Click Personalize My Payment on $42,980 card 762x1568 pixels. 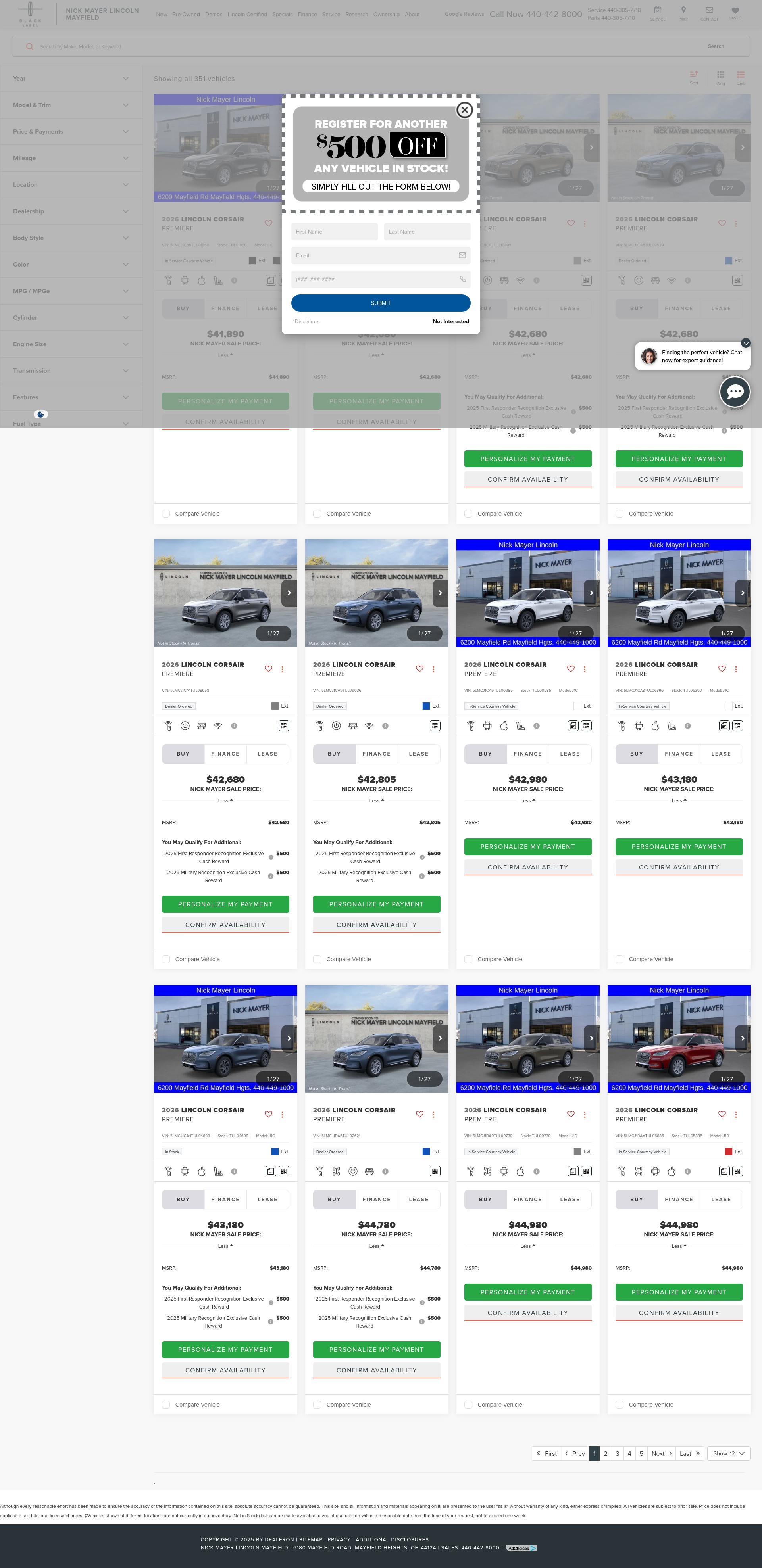(527, 847)
